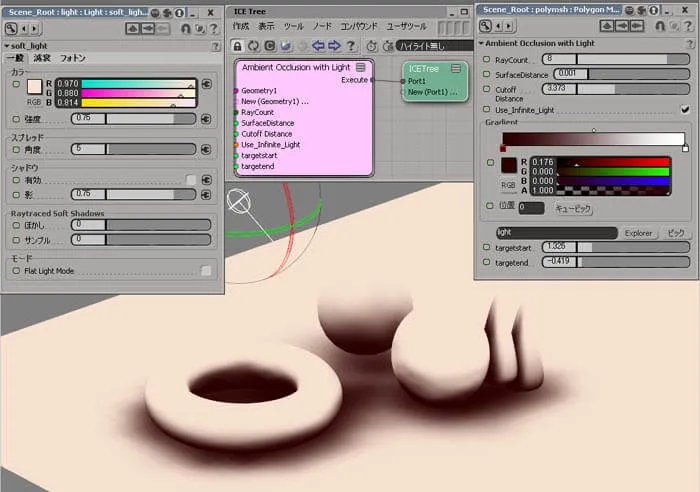The image size is (700, 492).
Task: Enable the Flat Light Mode checkbox
Action: (206, 271)
